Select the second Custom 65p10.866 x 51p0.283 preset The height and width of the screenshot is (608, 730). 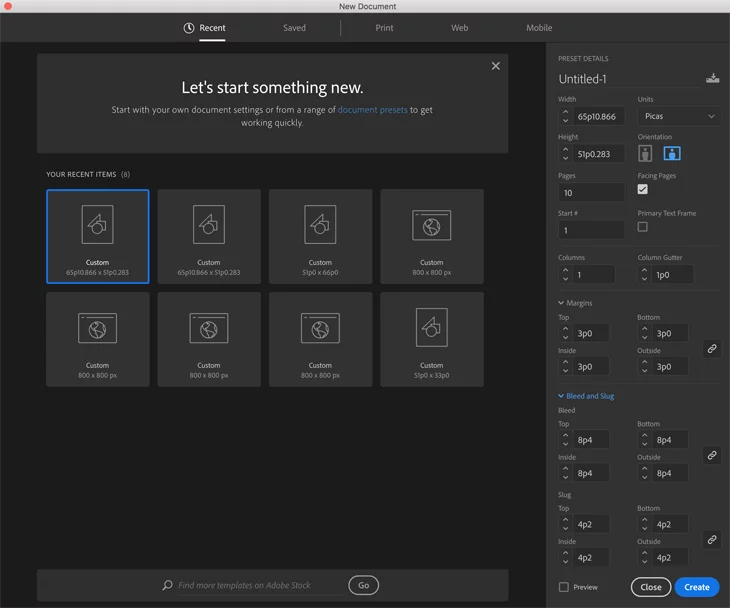pyautogui.click(x=209, y=236)
